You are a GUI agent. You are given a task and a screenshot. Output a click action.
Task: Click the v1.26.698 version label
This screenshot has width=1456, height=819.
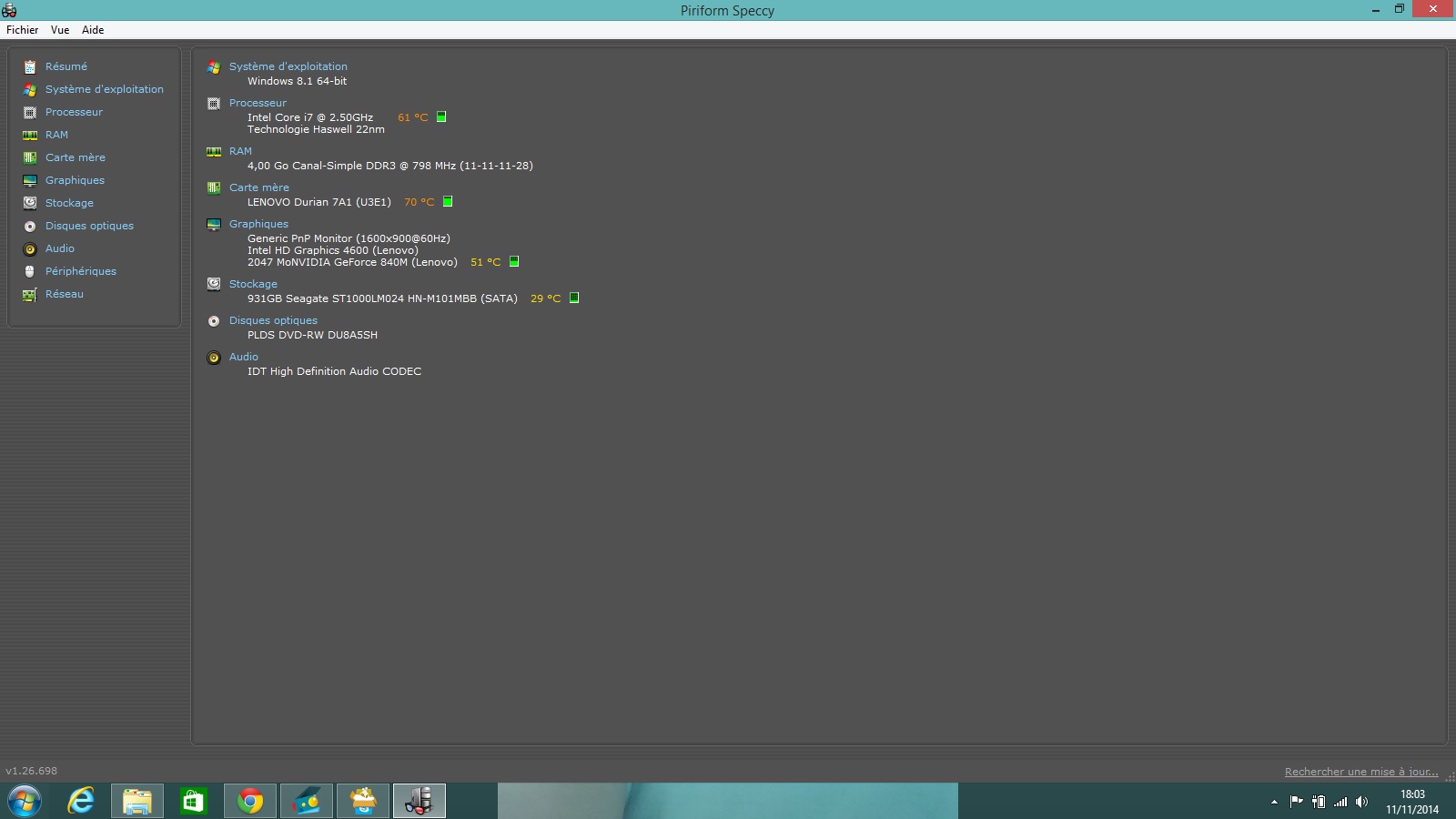click(x=31, y=771)
